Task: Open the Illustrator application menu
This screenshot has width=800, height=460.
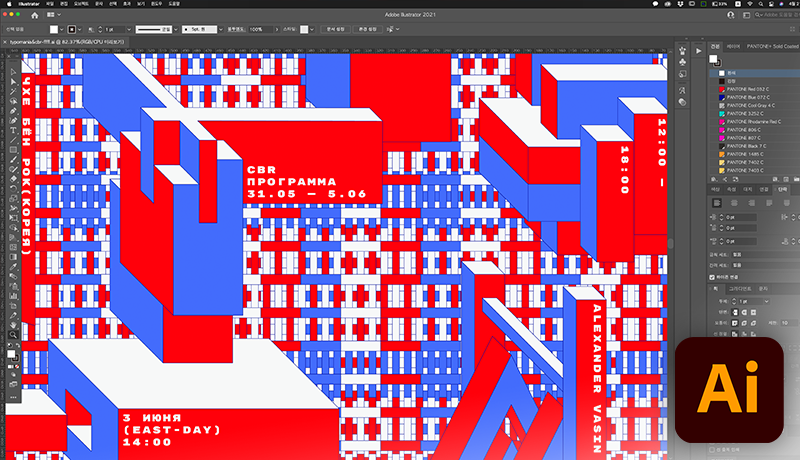Action: click(29, 4)
